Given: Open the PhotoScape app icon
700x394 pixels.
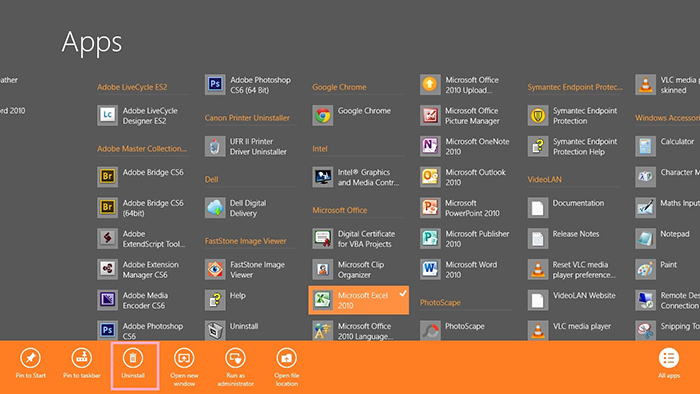Looking at the screenshot, I should (430, 330).
